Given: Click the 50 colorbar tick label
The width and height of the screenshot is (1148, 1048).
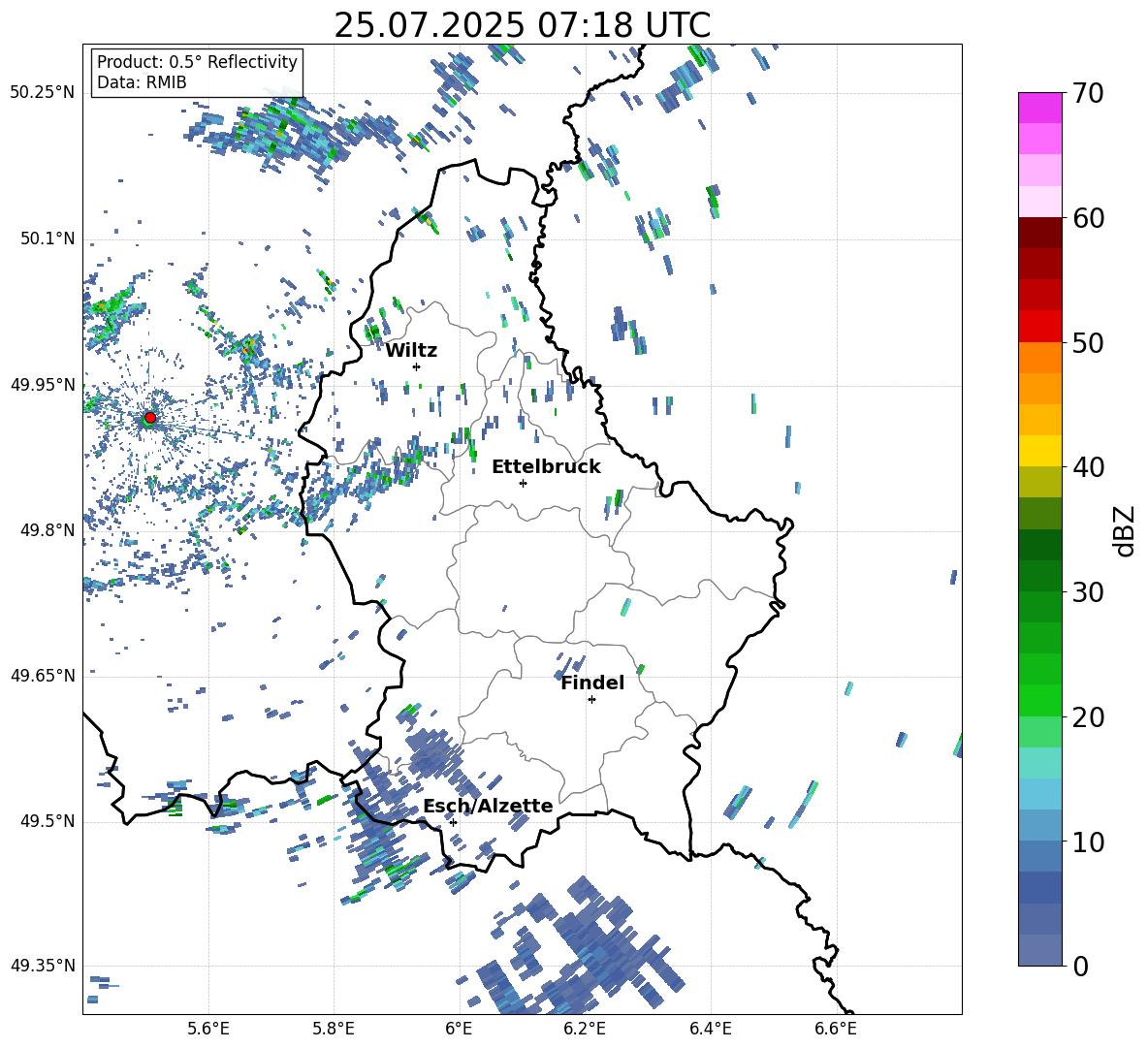Looking at the screenshot, I should (1088, 342).
